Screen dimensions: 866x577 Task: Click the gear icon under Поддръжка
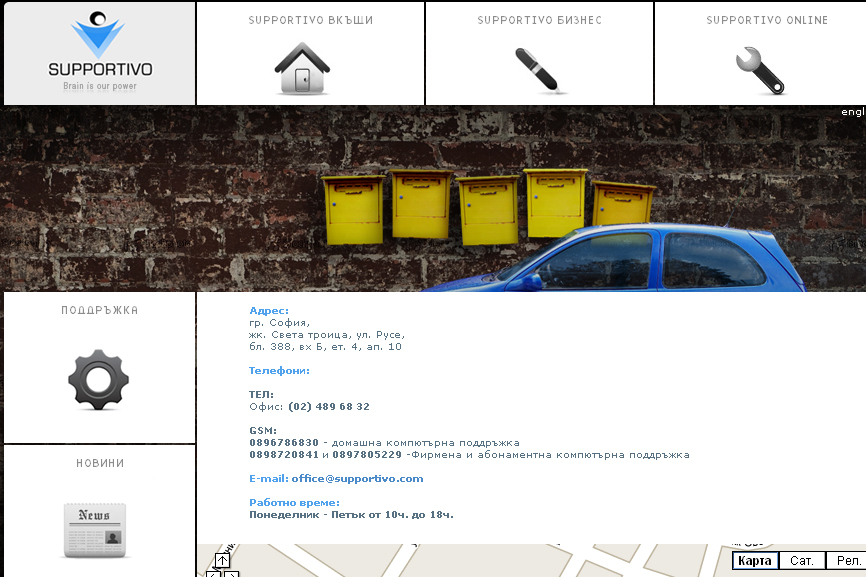click(98, 380)
